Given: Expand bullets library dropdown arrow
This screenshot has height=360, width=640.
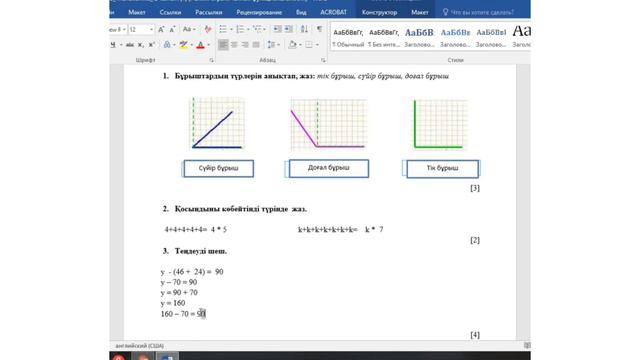Looking at the screenshot, I should click(231, 29).
